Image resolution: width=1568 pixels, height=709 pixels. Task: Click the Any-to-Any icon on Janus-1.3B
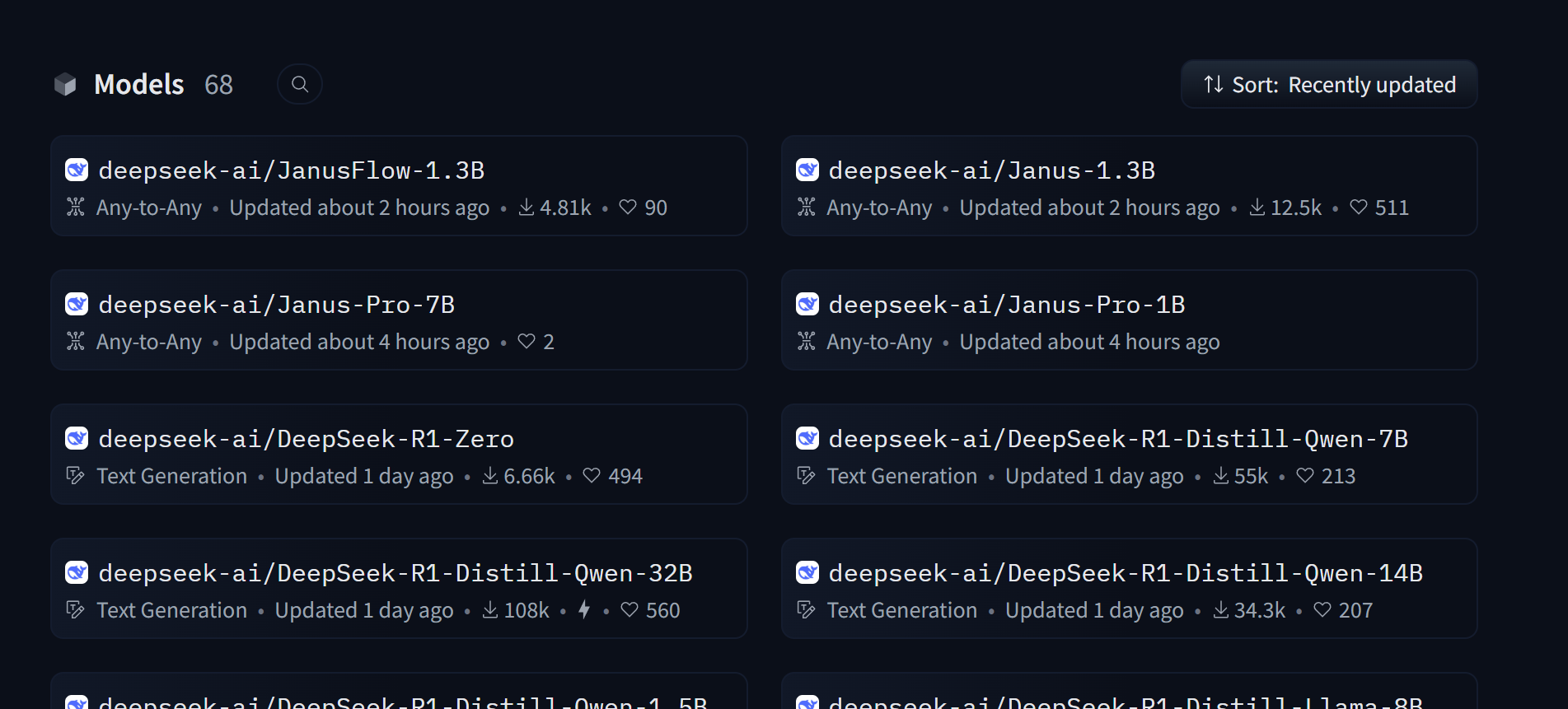tap(807, 207)
